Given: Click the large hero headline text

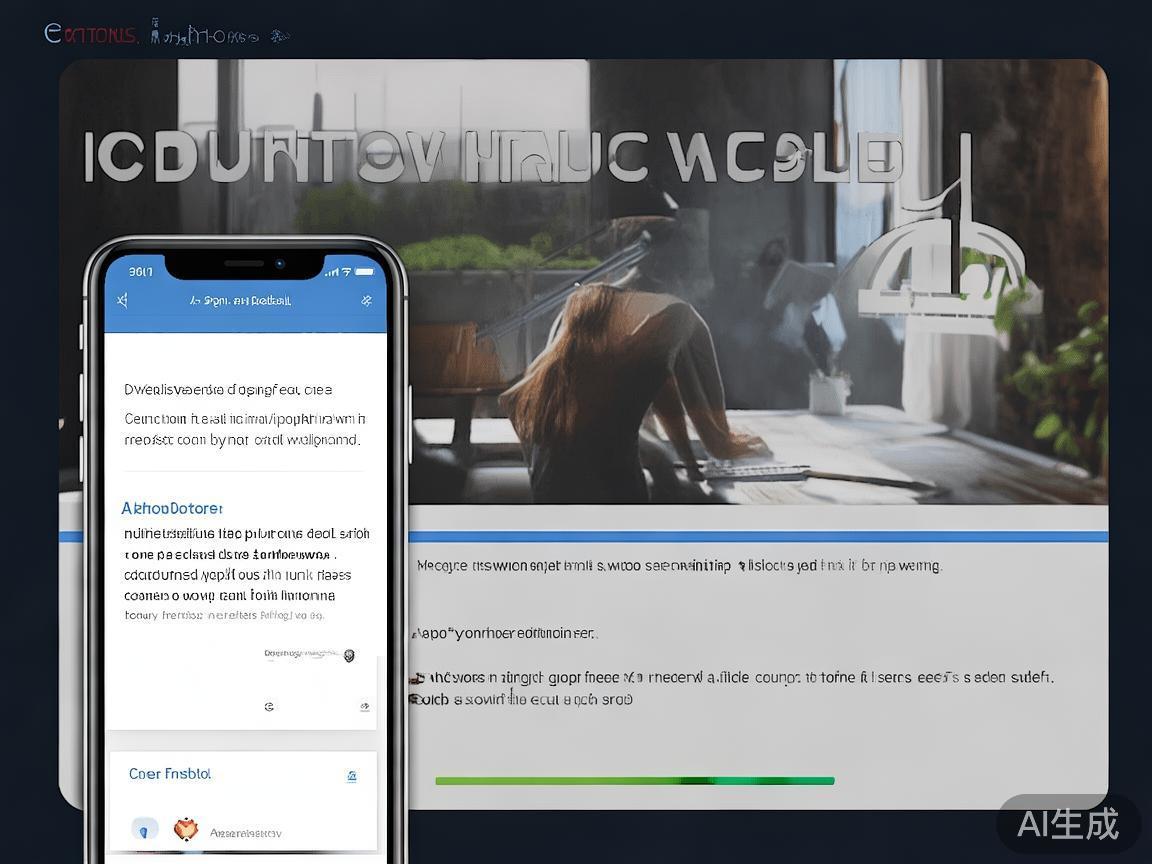Looking at the screenshot, I should pyautogui.click(x=490, y=158).
